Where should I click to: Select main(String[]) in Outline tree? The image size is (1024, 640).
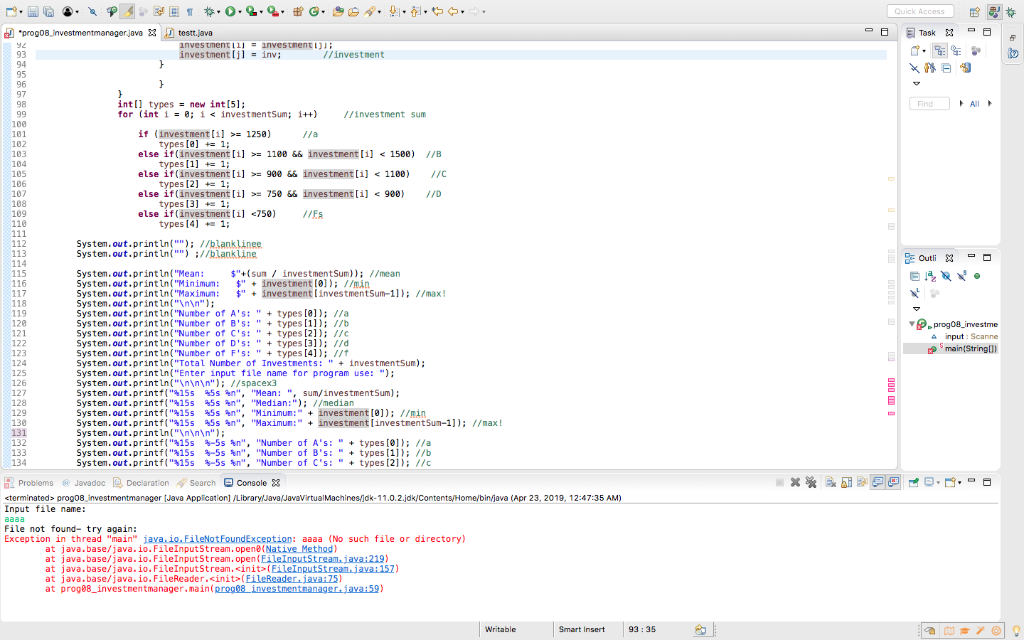(x=951, y=349)
